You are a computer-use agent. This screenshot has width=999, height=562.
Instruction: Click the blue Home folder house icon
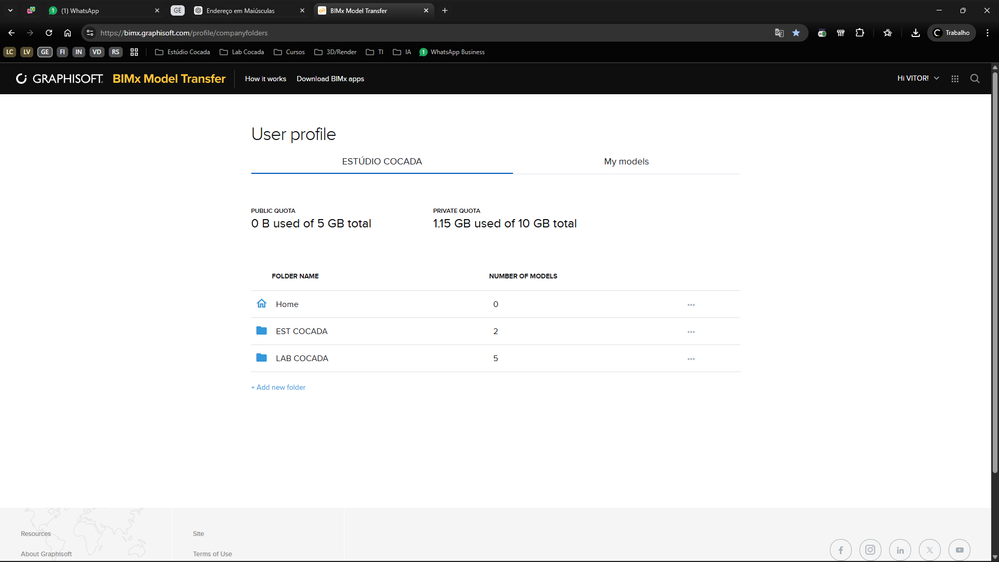[x=261, y=303]
